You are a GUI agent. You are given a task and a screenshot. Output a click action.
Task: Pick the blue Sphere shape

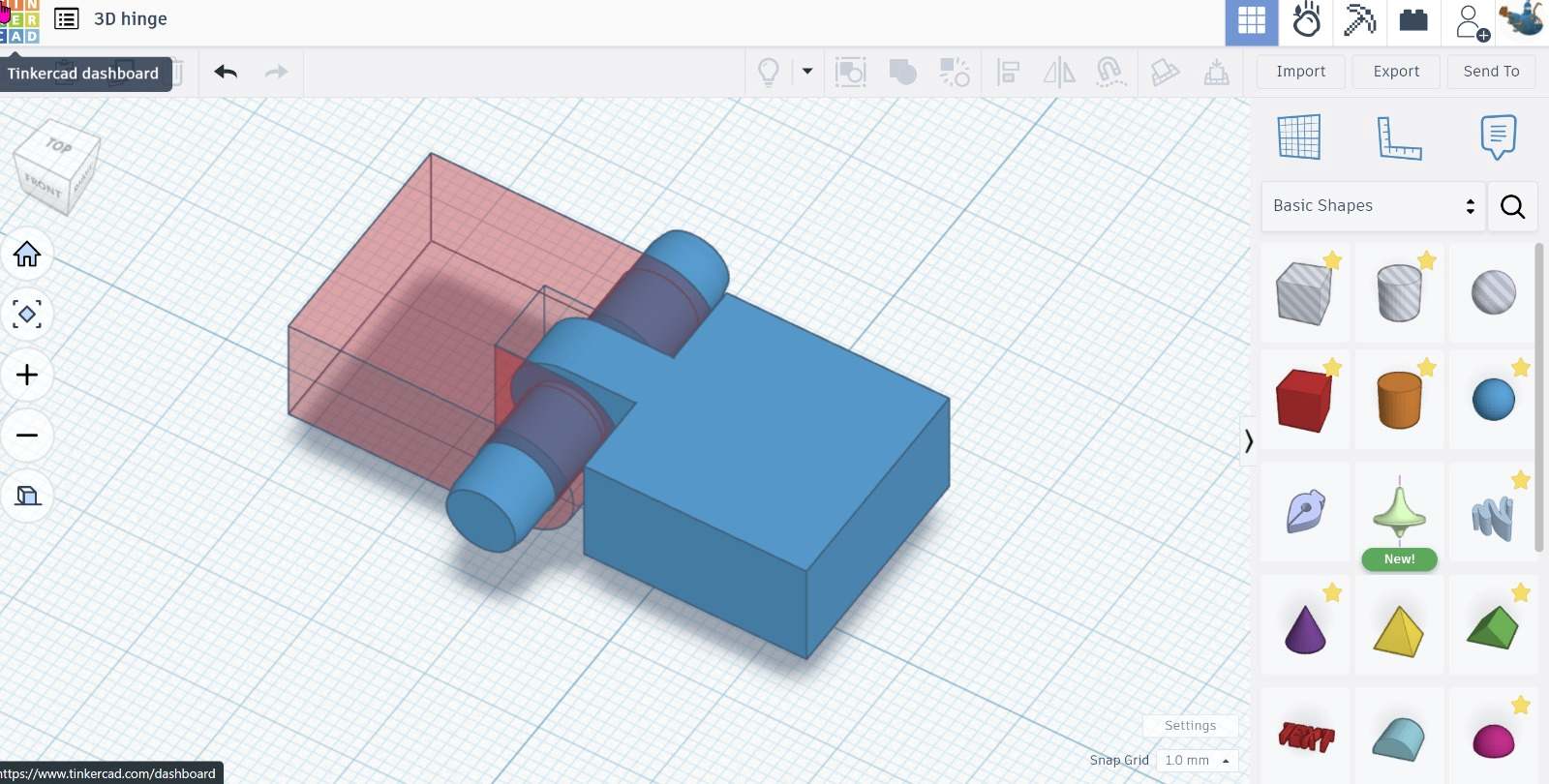[x=1493, y=401]
